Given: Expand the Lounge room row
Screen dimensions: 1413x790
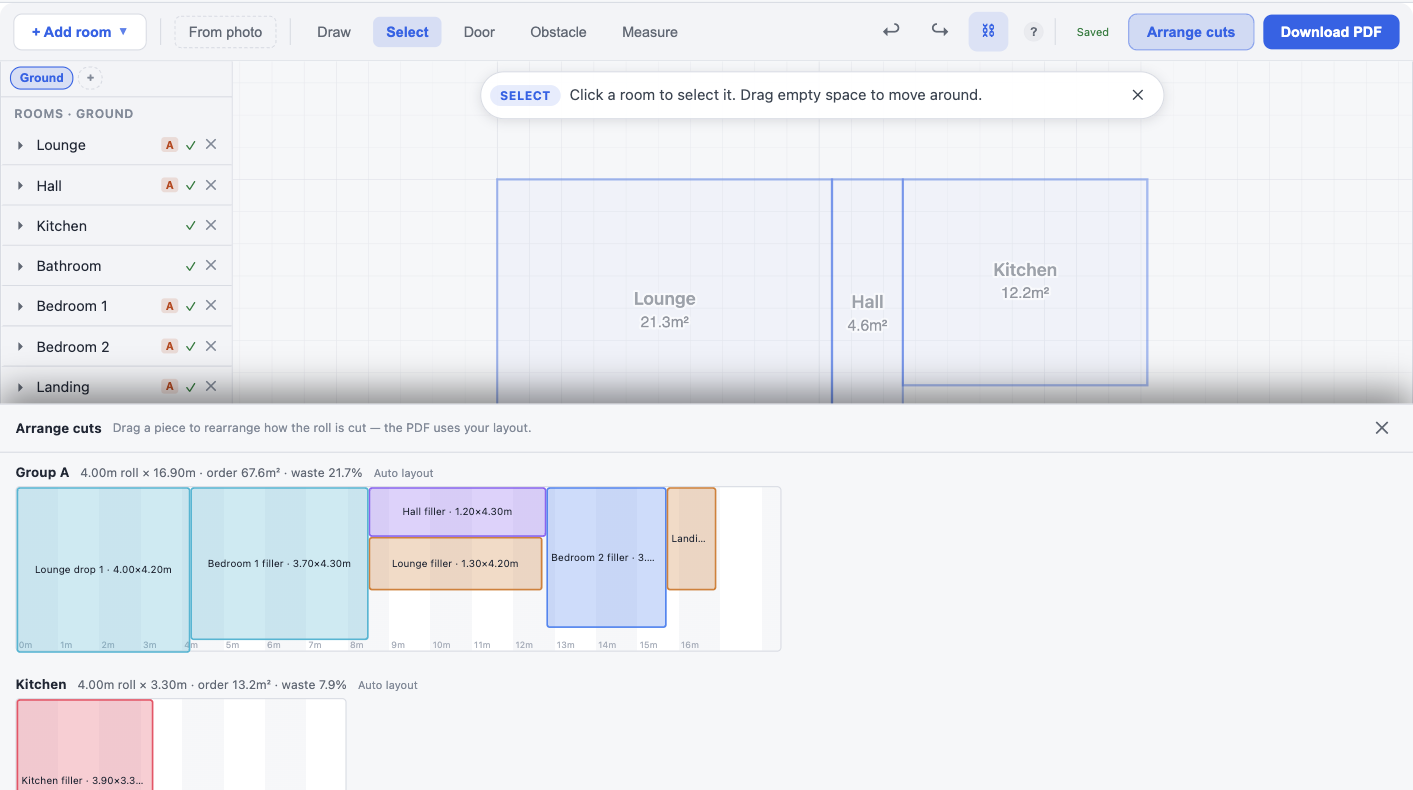Looking at the screenshot, I should [20, 145].
